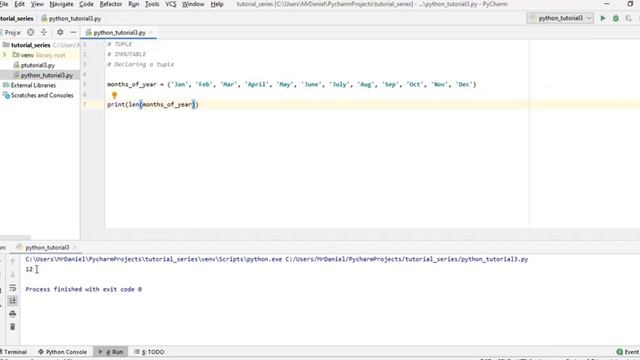Open the run configuration dropdown python_tutorial3
This screenshot has height=360, width=640.
[560, 18]
